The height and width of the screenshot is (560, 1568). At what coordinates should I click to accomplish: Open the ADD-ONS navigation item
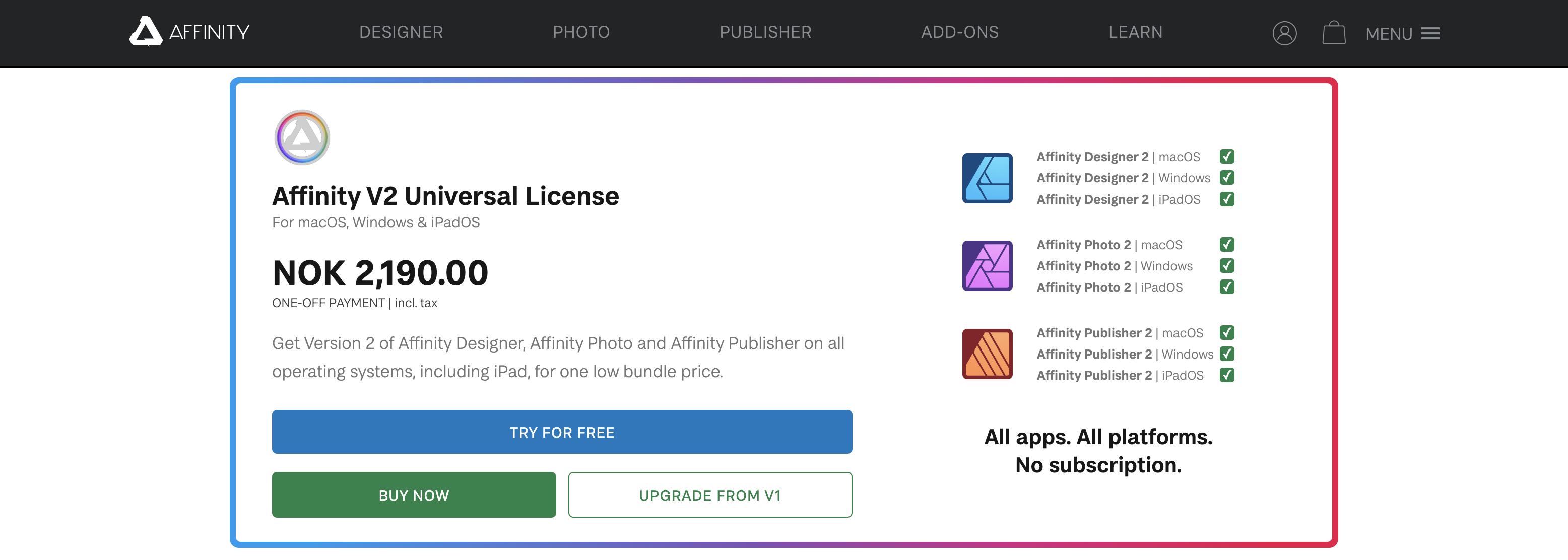click(x=959, y=32)
